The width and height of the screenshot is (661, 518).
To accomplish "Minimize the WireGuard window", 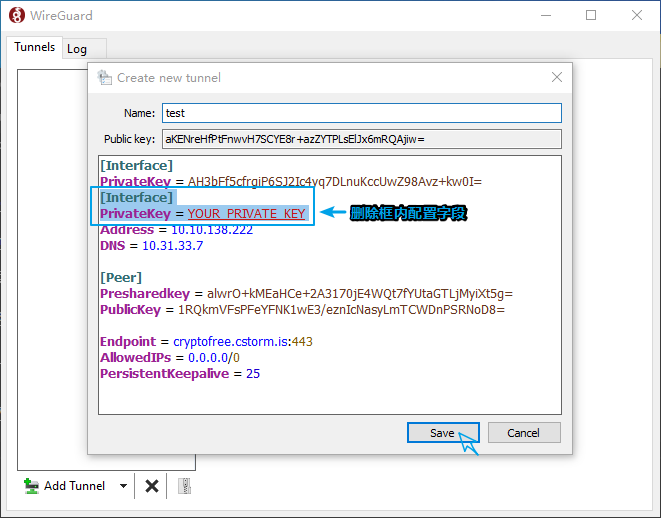I will click(x=546, y=16).
